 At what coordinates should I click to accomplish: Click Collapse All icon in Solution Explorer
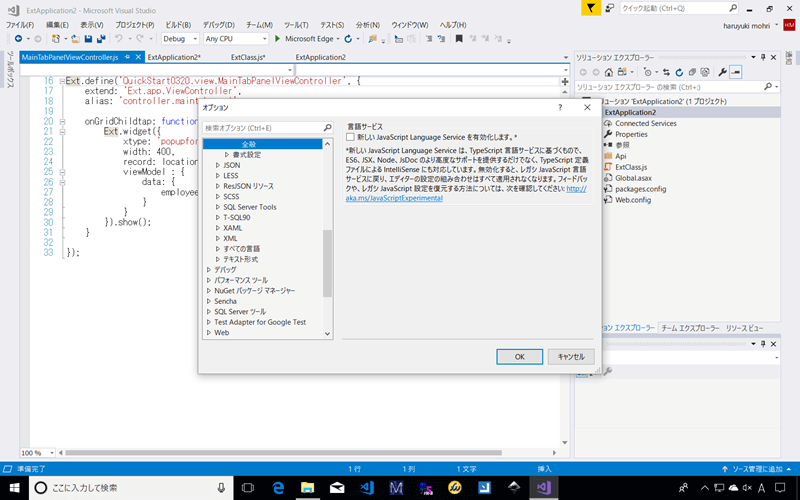point(692,72)
